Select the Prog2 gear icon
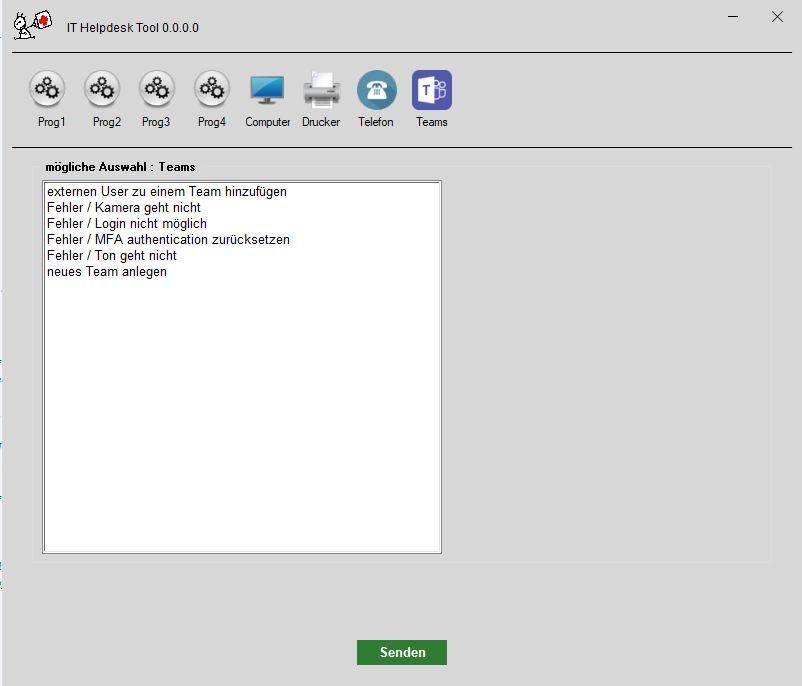Viewport: 802px width, 686px height. [102, 89]
